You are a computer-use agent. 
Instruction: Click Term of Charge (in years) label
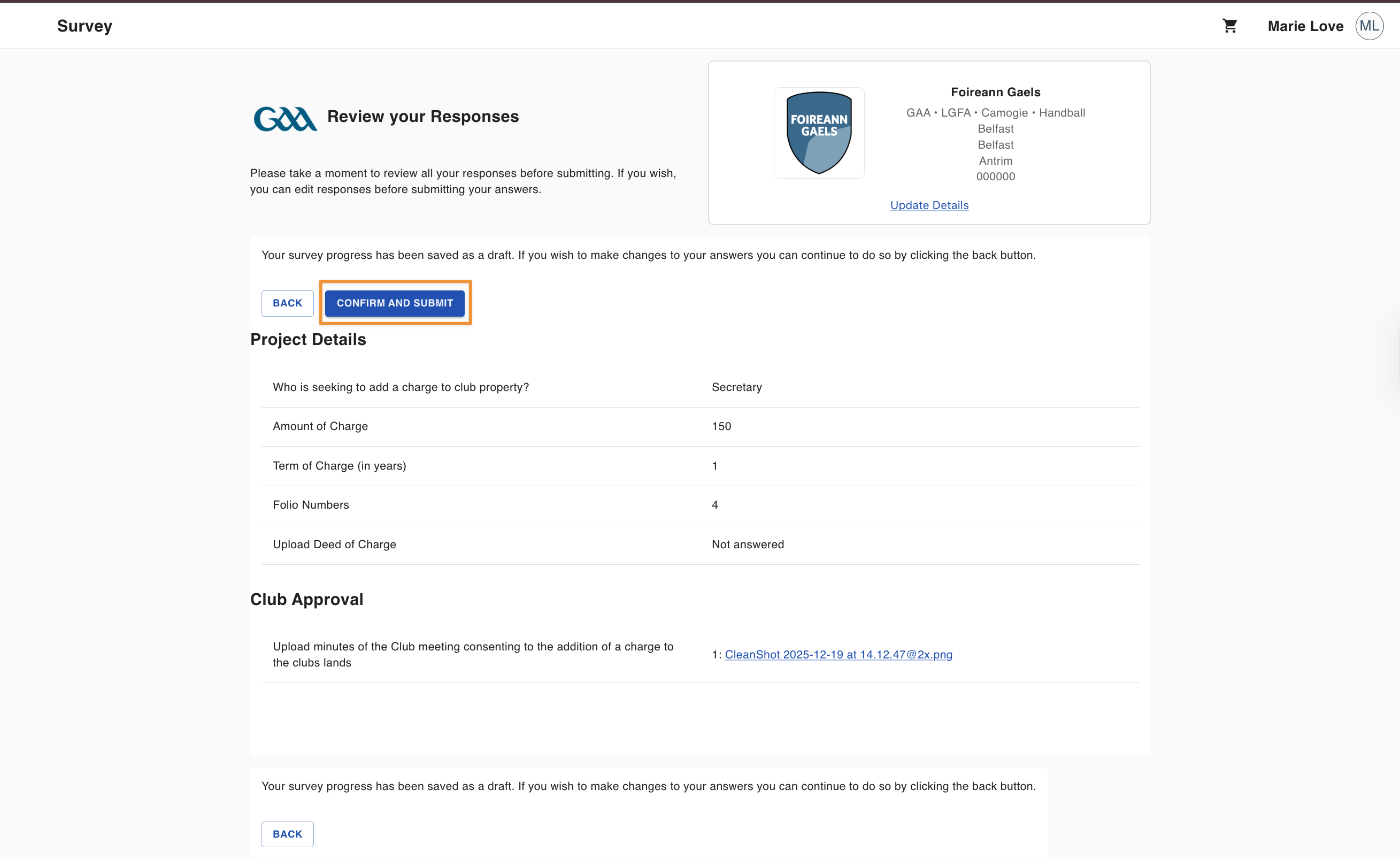339,465
